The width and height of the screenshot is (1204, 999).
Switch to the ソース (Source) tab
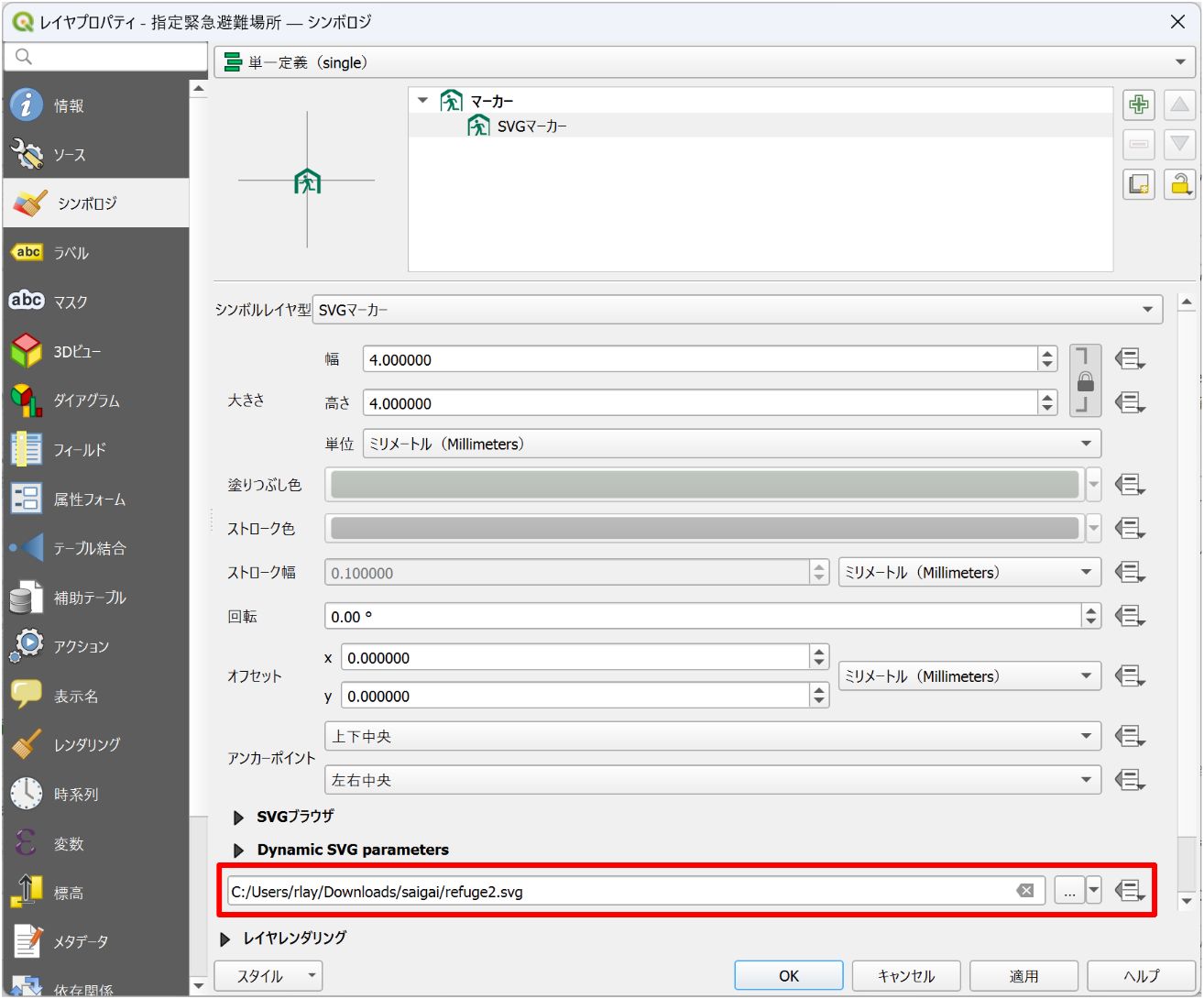click(x=96, y=154)
